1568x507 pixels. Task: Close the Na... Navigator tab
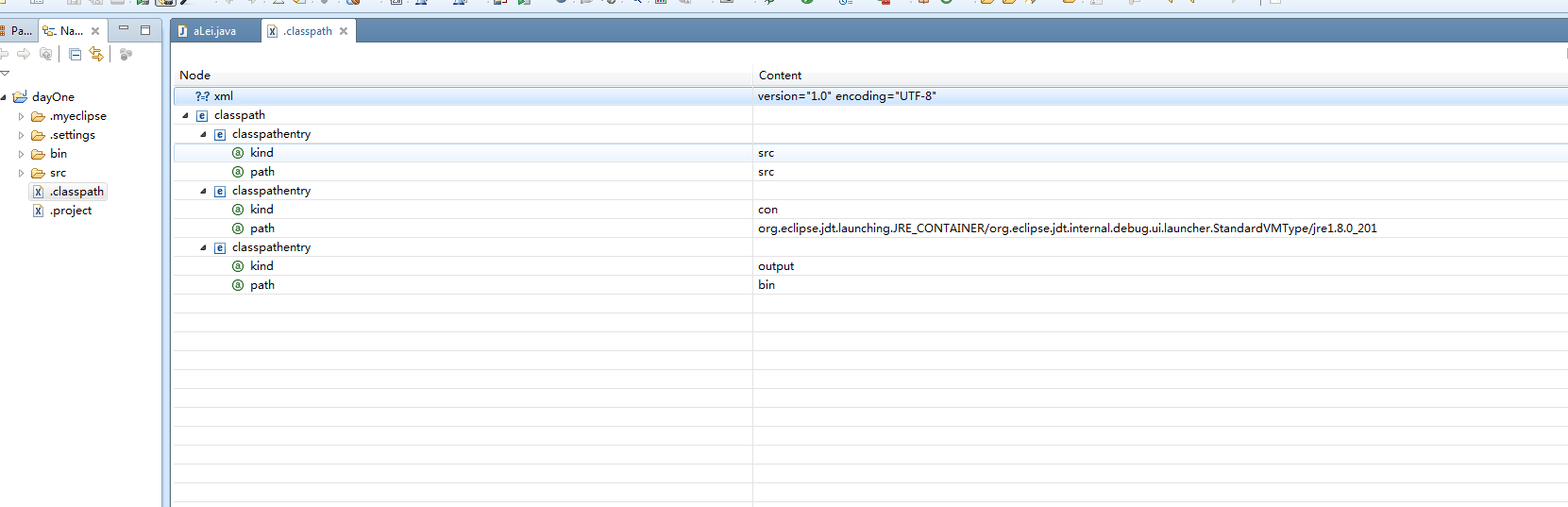pyautogui.click(x=95, y=31)
